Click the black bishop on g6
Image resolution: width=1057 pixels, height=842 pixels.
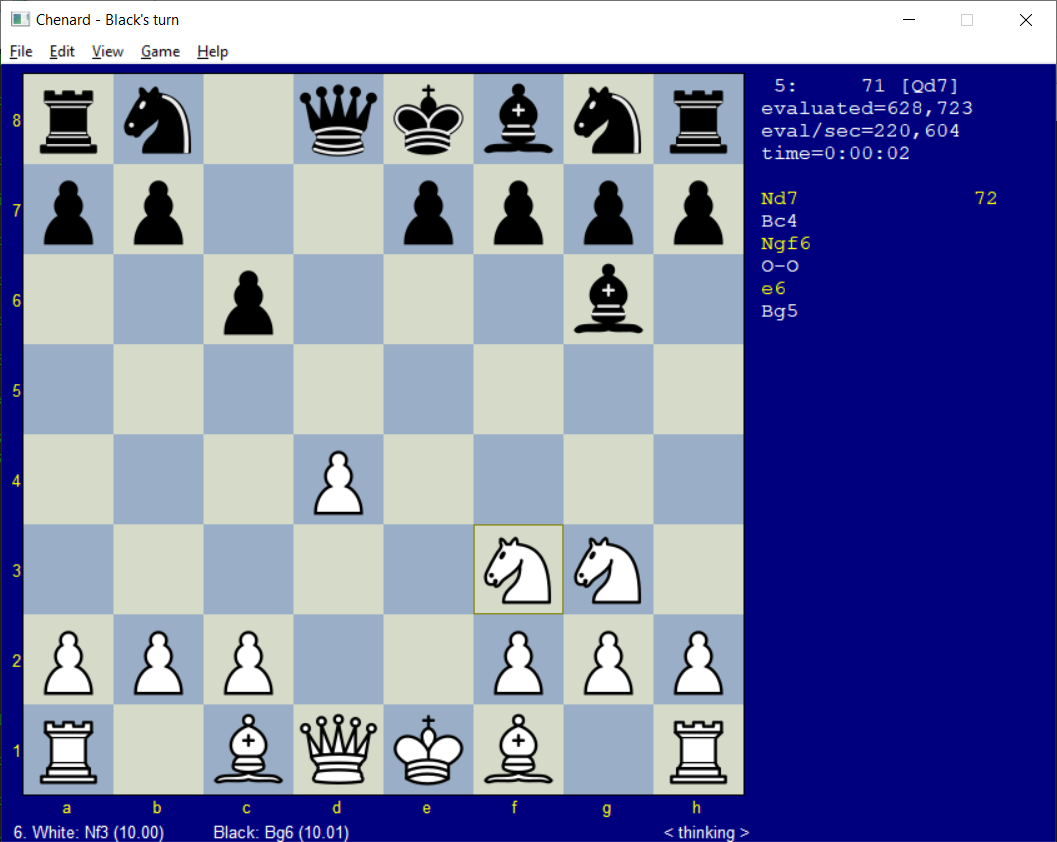tap(608, 300)
